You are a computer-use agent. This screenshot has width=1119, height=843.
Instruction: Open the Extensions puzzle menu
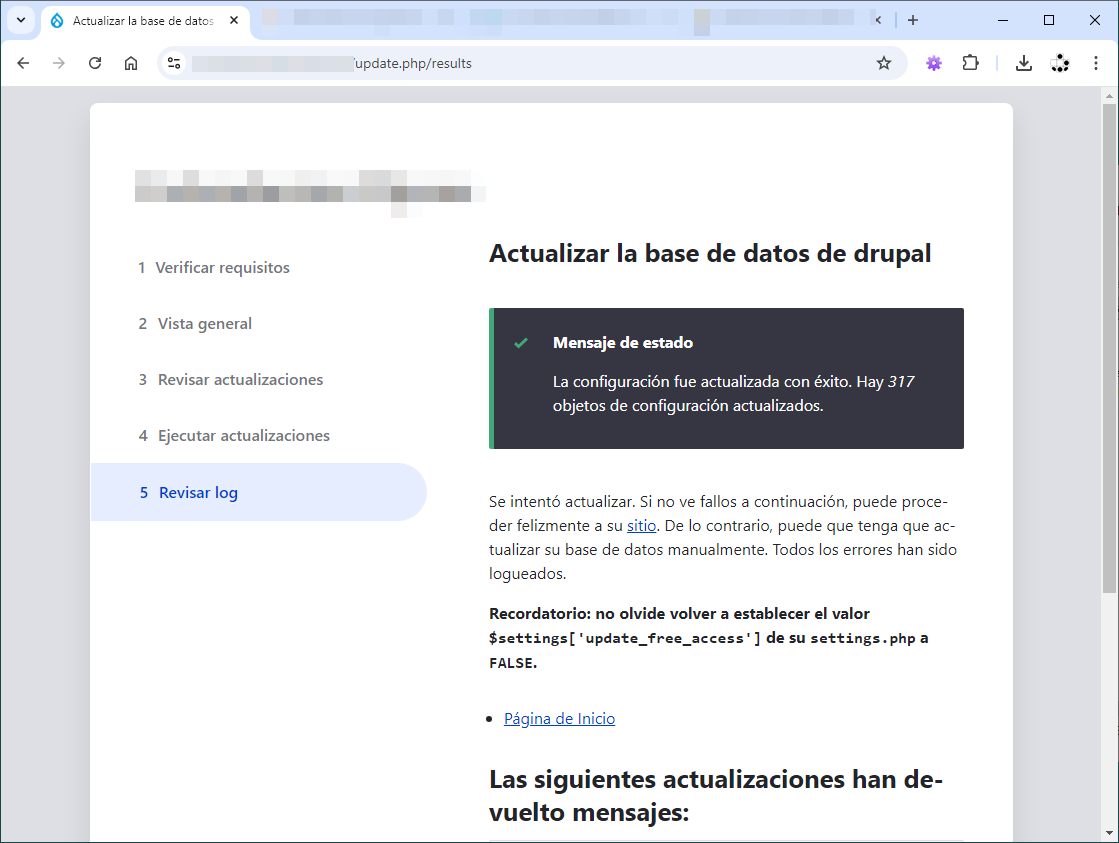[x=971, y=63]
